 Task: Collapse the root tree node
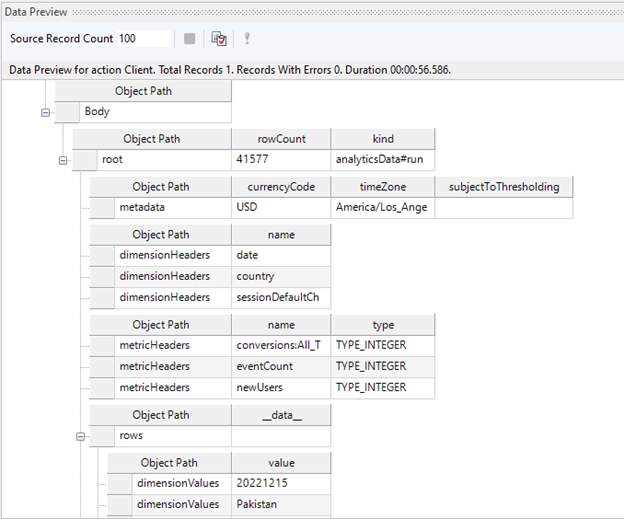tap(63, 160)
